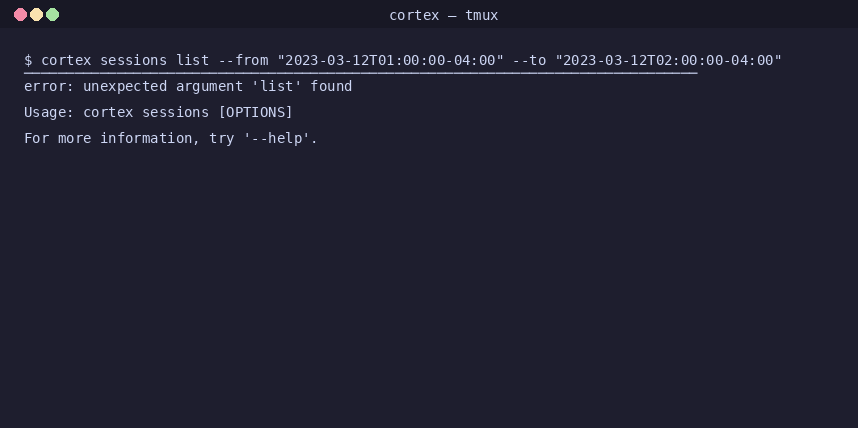Click the --to flag in the command
The image size is (858, 428).
(529, 60)
